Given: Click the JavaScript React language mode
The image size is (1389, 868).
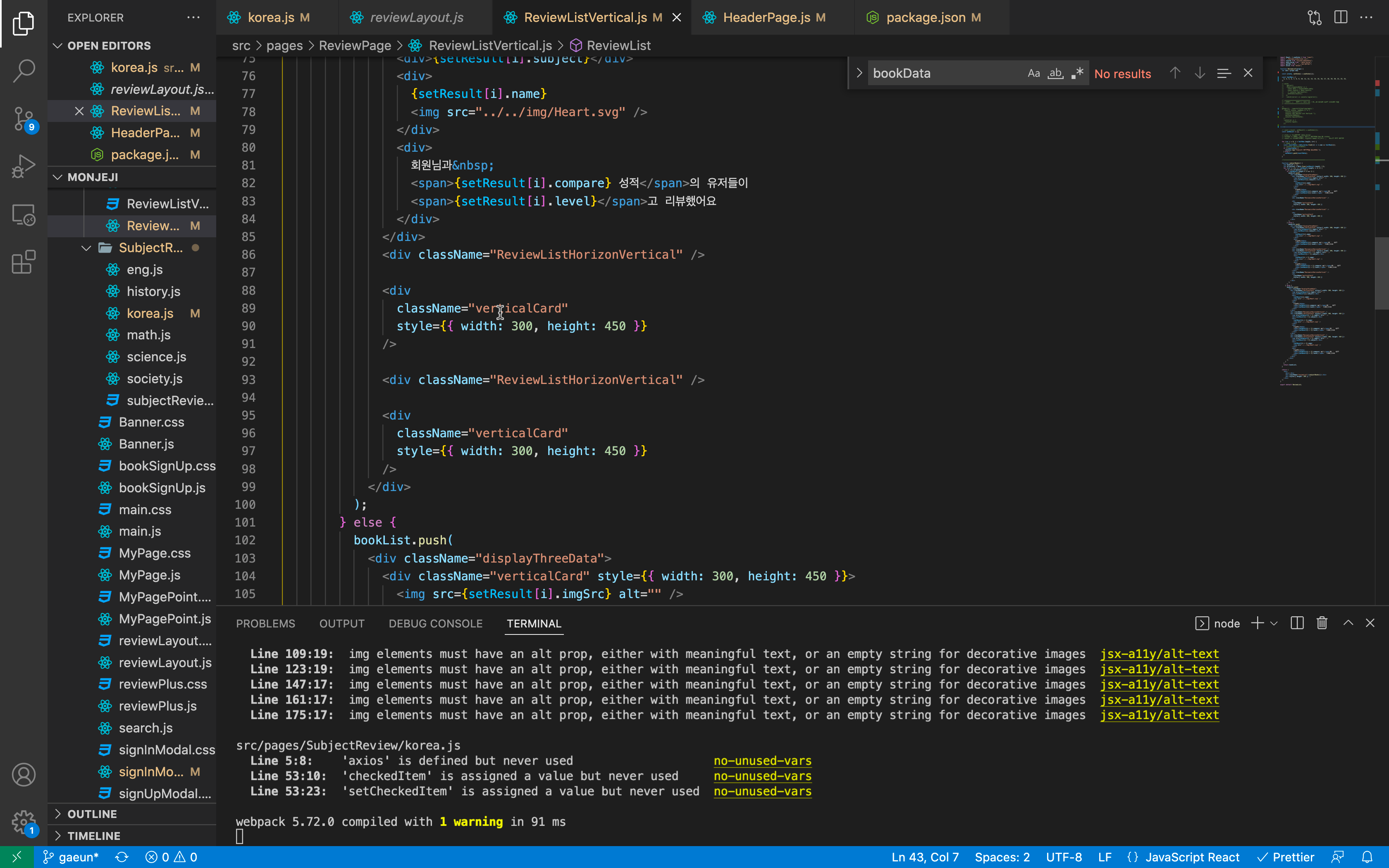Looking at the screenshot, I should 1192,857.
